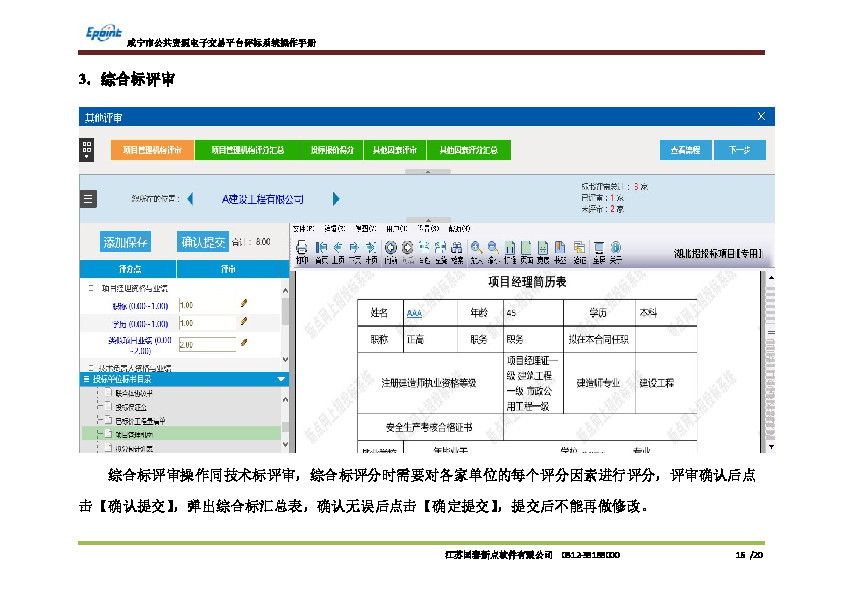This screenshot has width=842, height=595.
Task: Switch to the 投标报价得分 tab
Action: (x=331, y=150)
